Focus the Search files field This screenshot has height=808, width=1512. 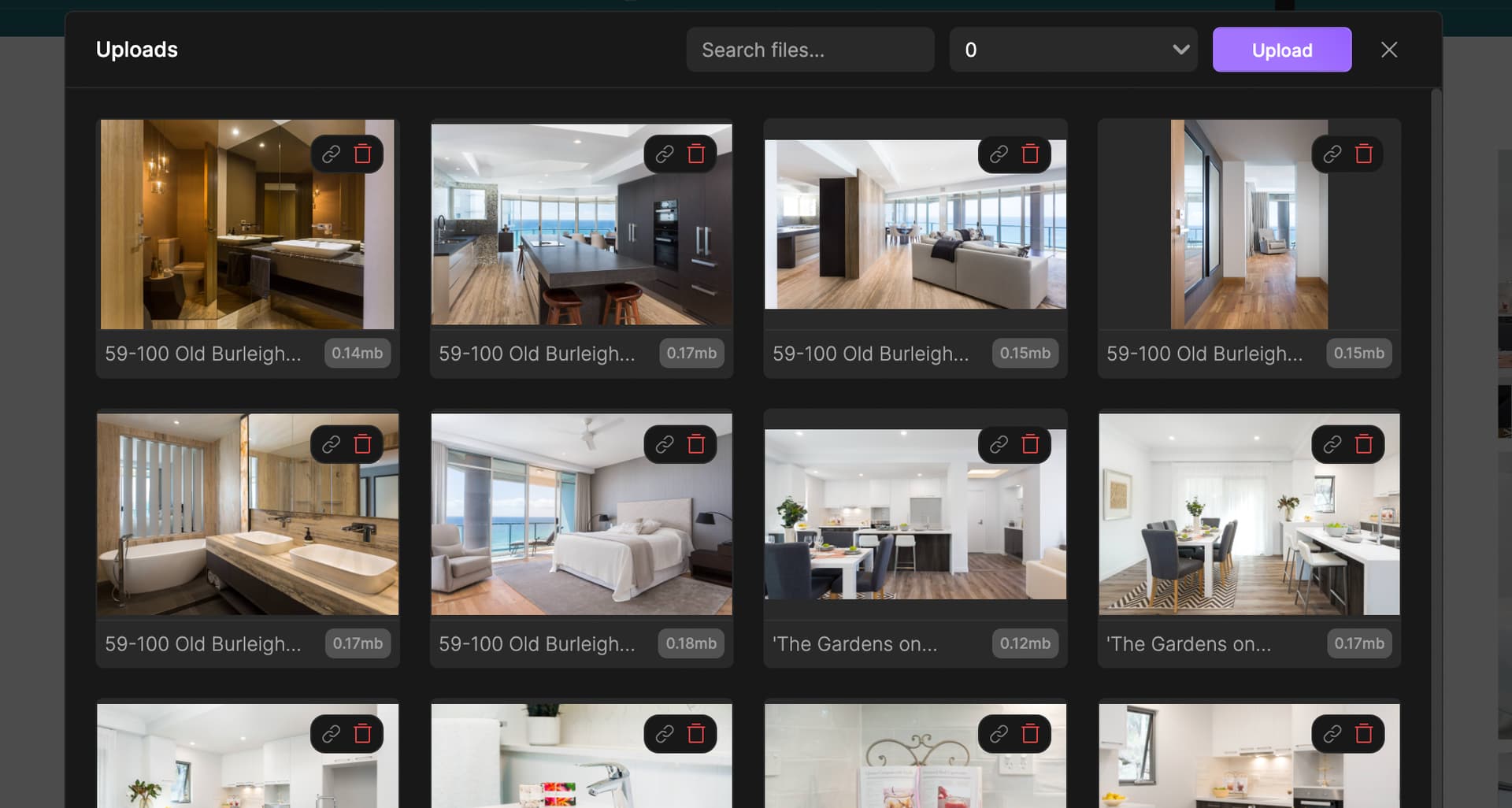[810, 50]
